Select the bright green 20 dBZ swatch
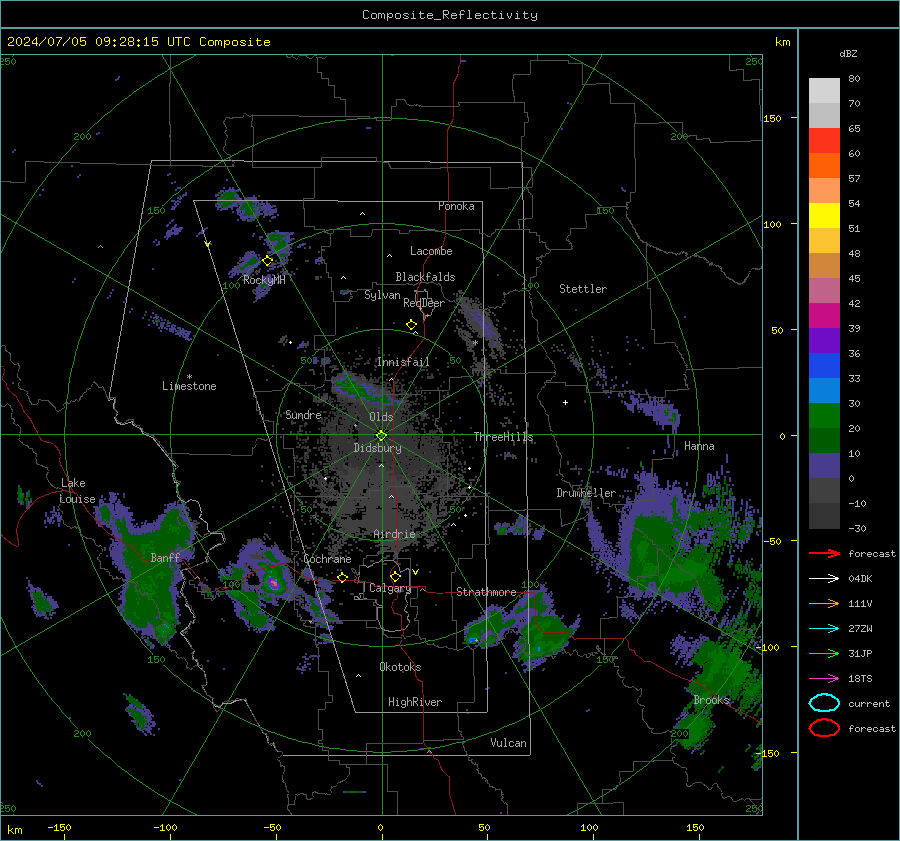Image resolution: width=900 pixels, height=841 pixels. [x=824, y=415]
